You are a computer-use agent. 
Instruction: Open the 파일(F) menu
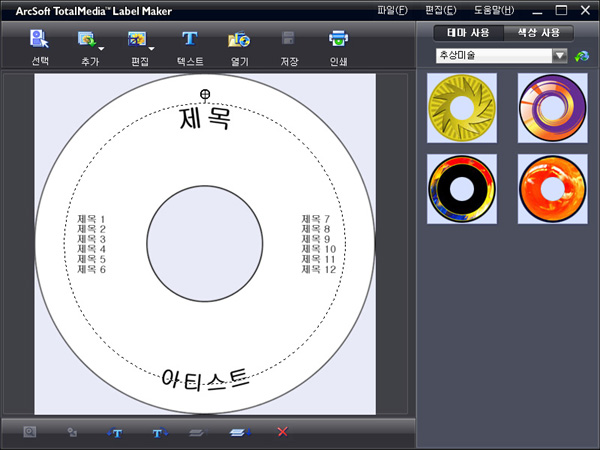tap(392, 10)
